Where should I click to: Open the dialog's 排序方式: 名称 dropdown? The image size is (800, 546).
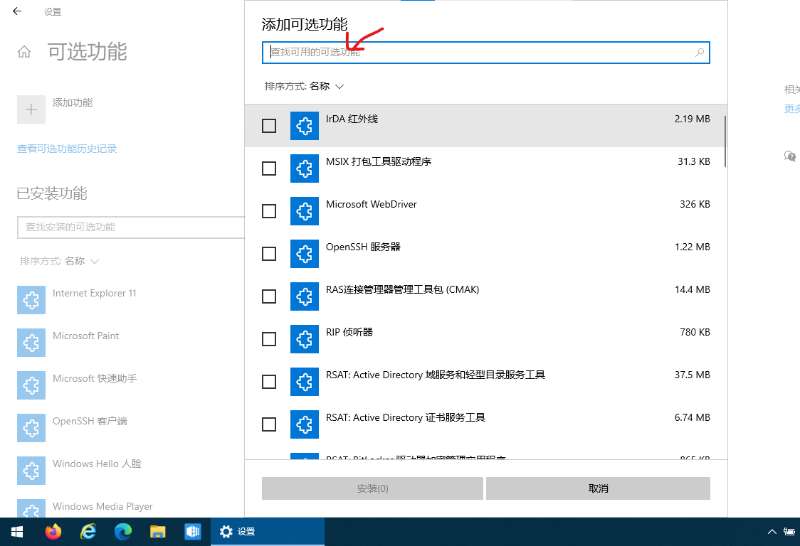click(x=304, y=86)
